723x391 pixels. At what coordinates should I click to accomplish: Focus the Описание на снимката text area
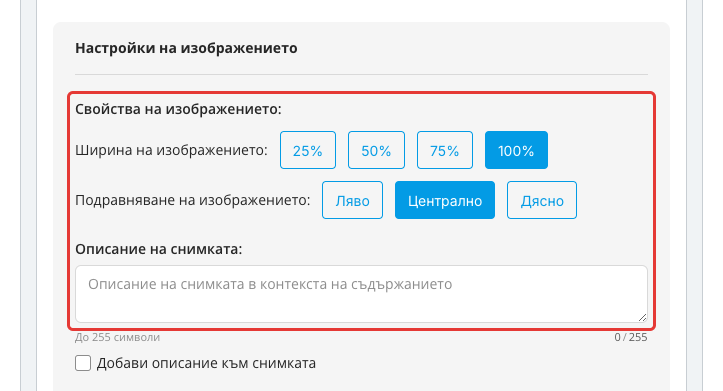coord(362,294)
